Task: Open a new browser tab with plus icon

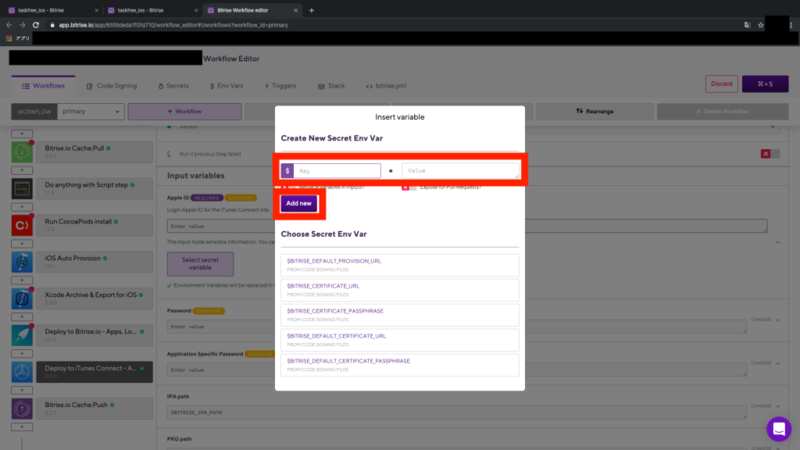Action: coord(311,10)
